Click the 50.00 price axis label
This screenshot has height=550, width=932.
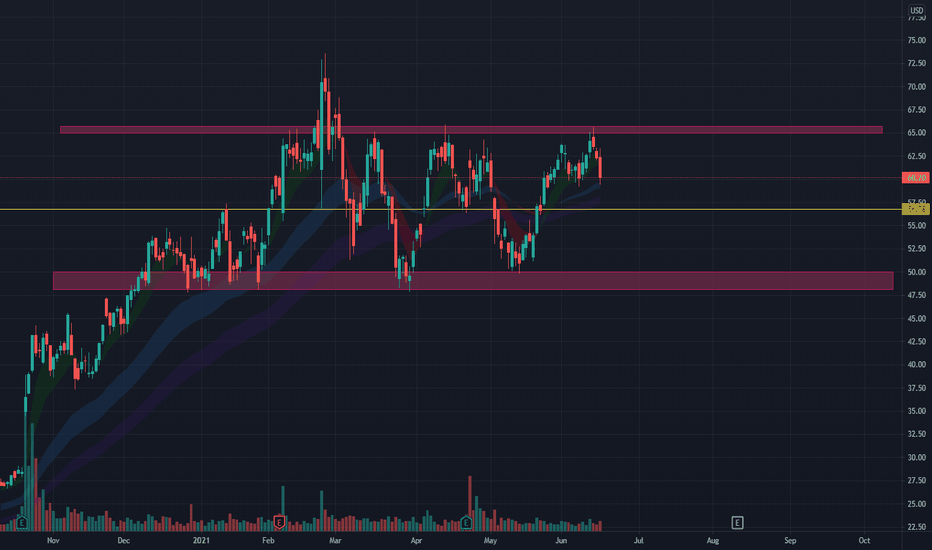click(916, 272)
